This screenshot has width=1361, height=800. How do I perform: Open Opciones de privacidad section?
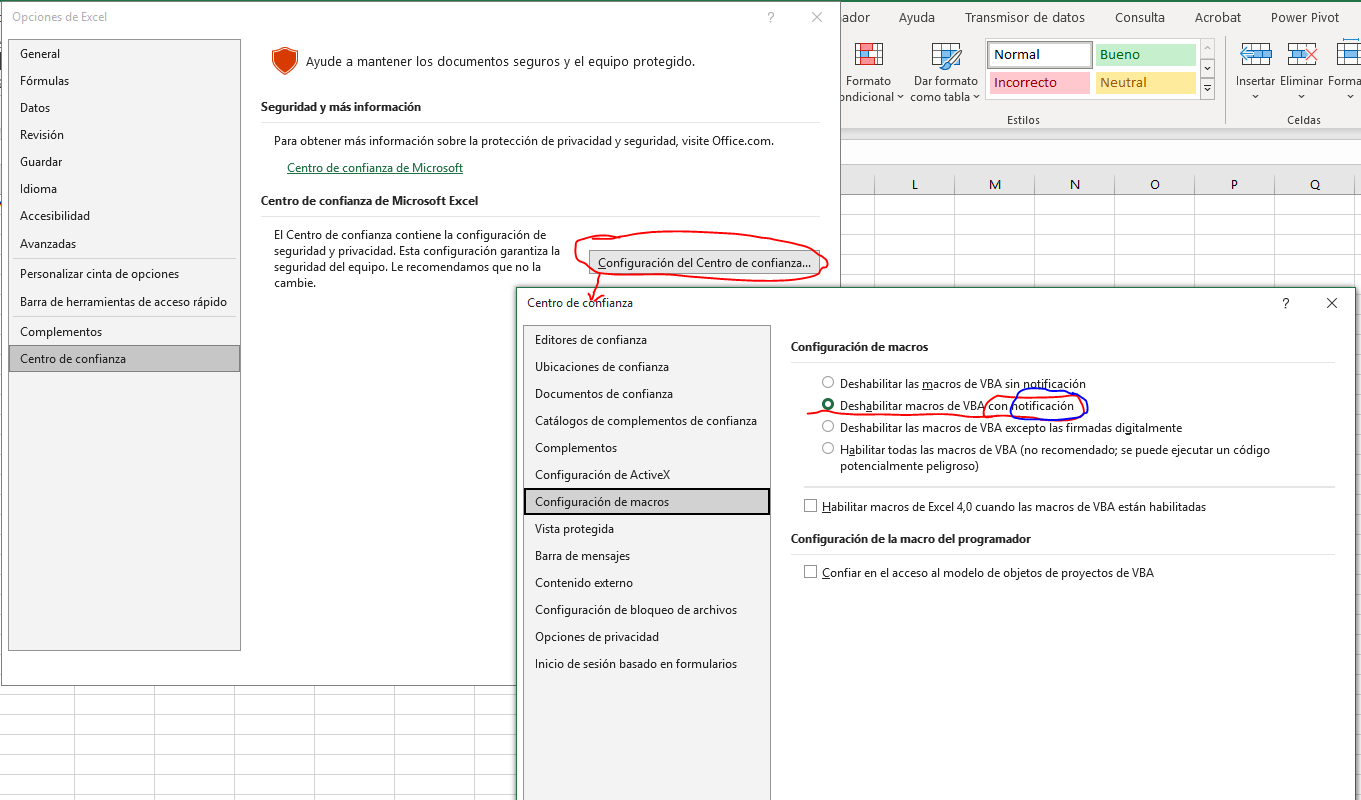pos(647,637)
